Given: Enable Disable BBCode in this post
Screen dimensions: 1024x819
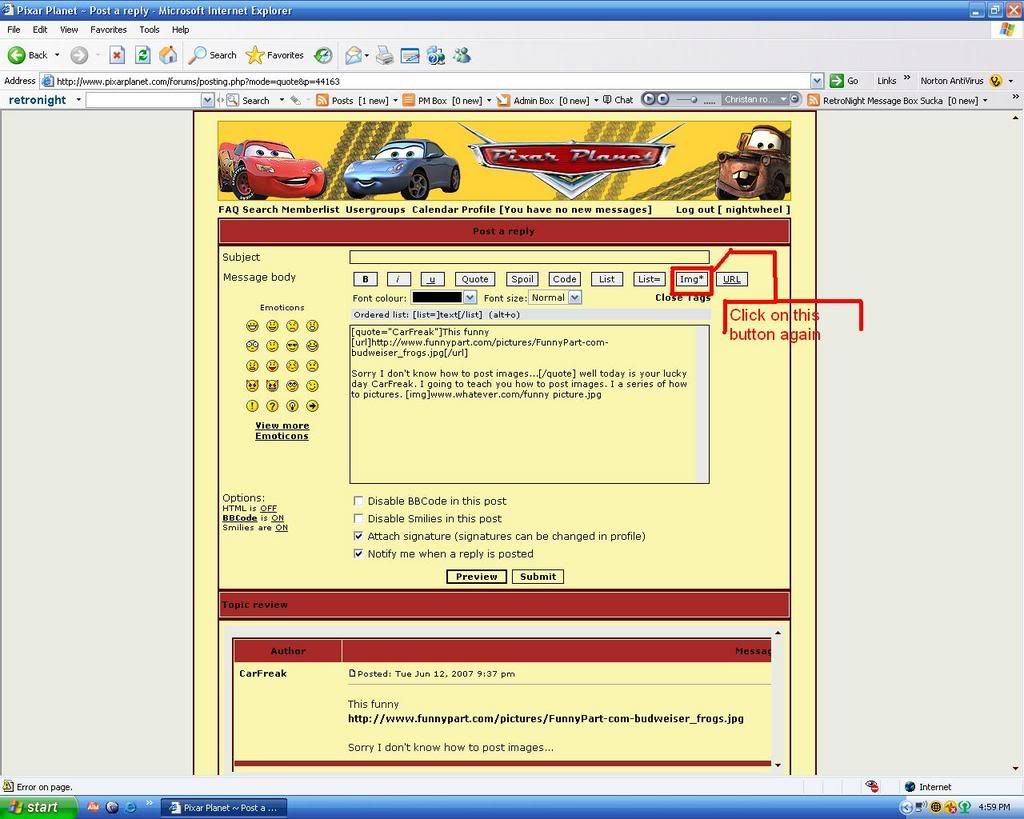Looking at the screenshot, I should pos(359,501).
